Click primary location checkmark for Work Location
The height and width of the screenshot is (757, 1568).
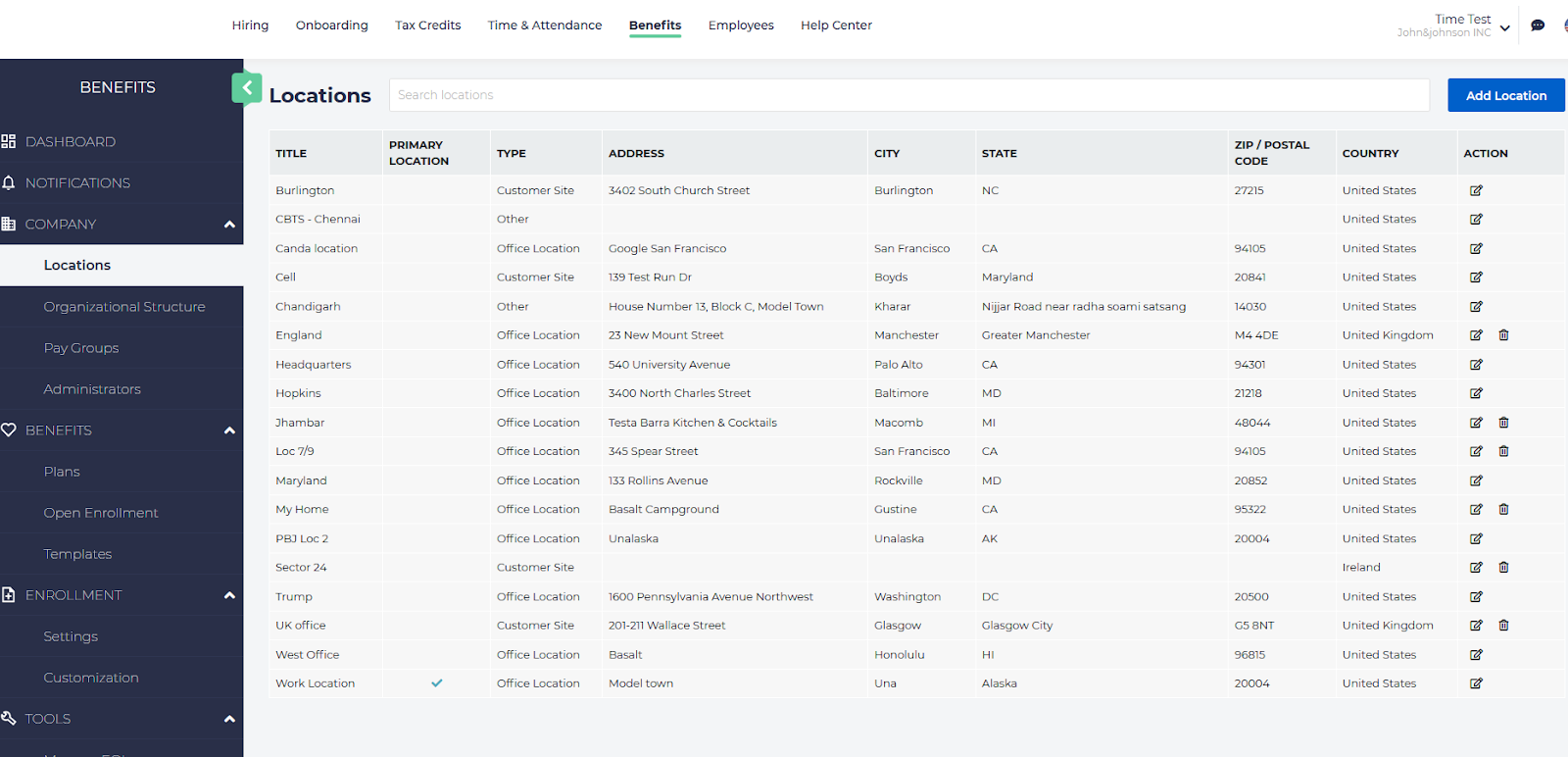(x=437, y=683)
